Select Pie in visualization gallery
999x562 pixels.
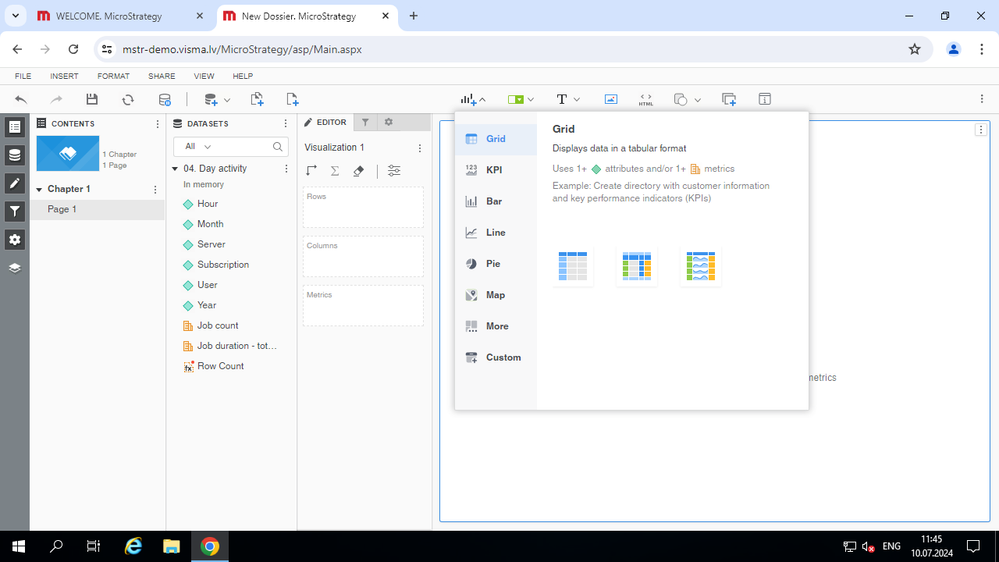(x=496, y=264)
